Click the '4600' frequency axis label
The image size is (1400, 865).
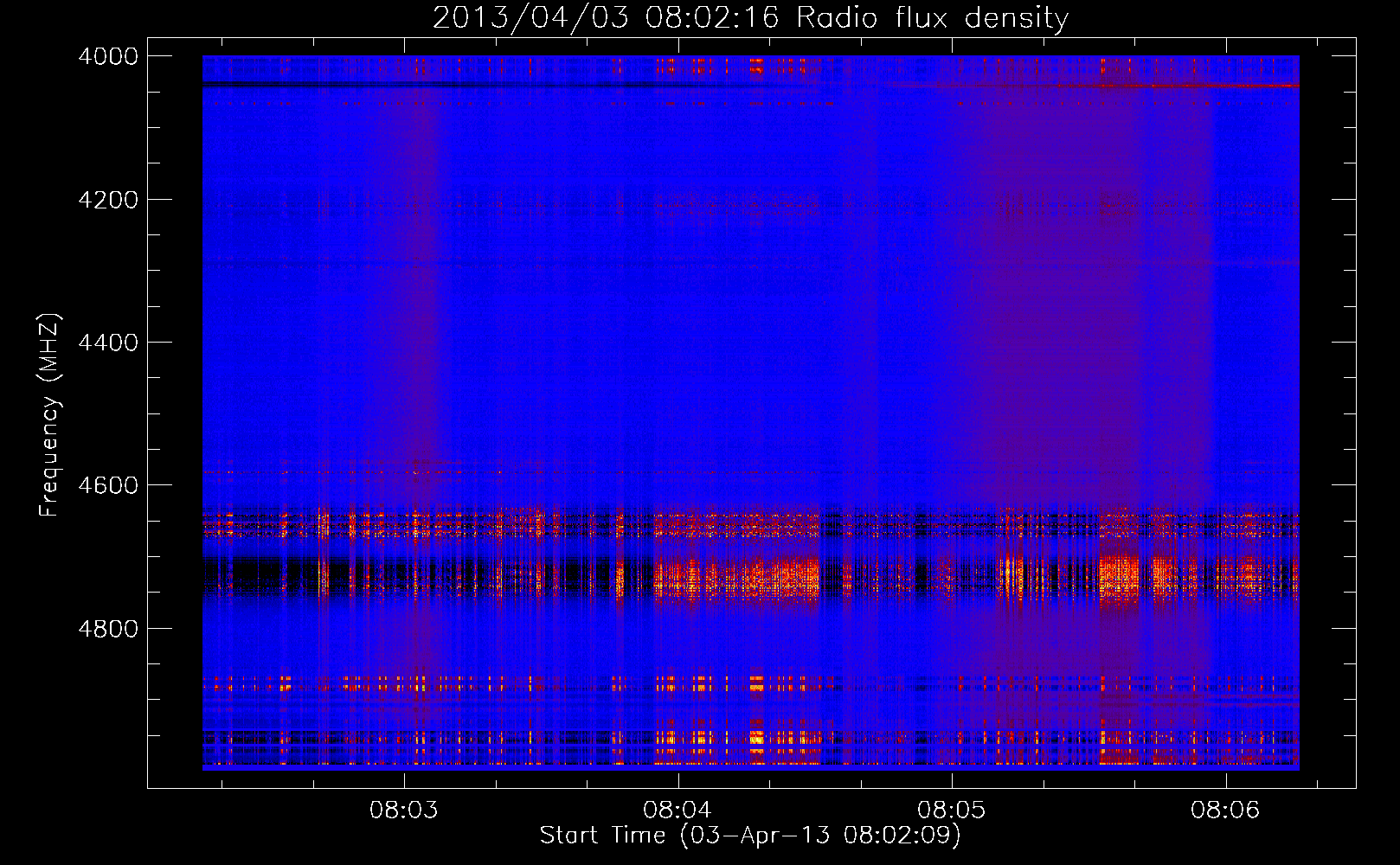tap(108, 485)
